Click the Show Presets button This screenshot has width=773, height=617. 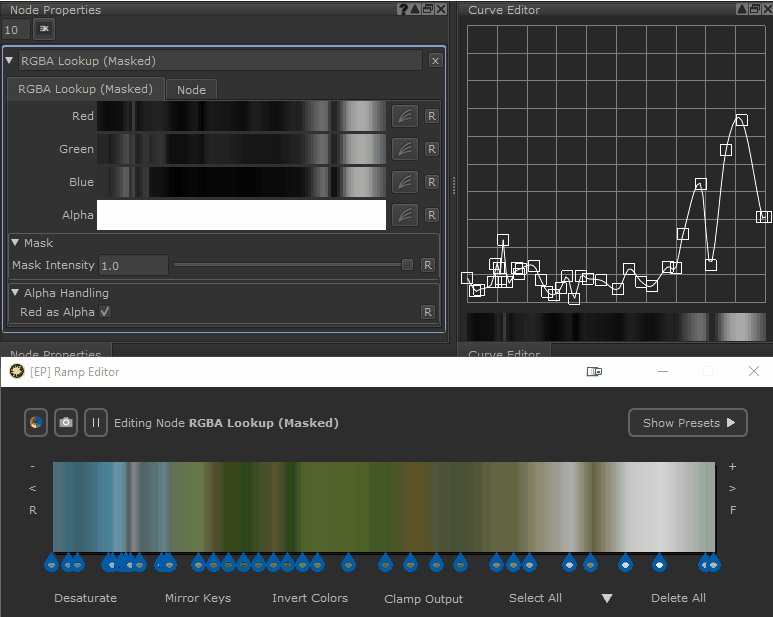[x=688, y=423]
